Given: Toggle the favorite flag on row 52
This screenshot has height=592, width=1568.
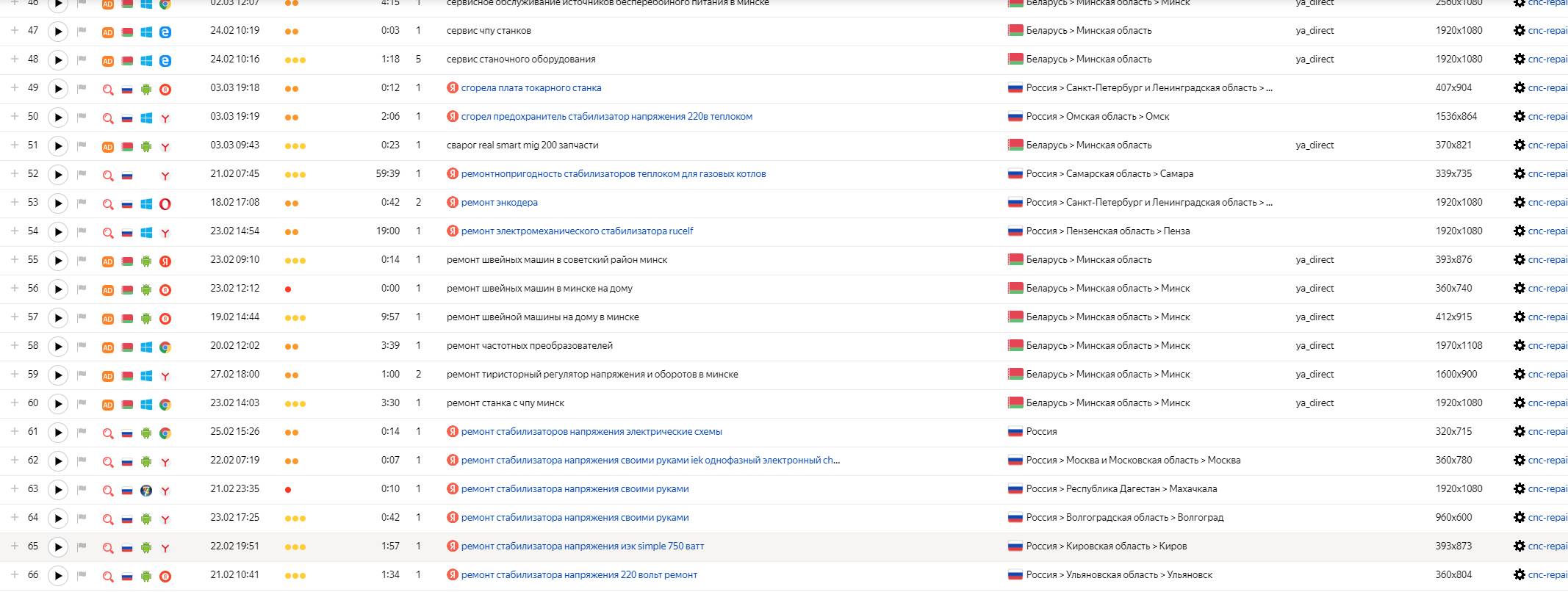Looking at the screenshot, I should 82,175.
